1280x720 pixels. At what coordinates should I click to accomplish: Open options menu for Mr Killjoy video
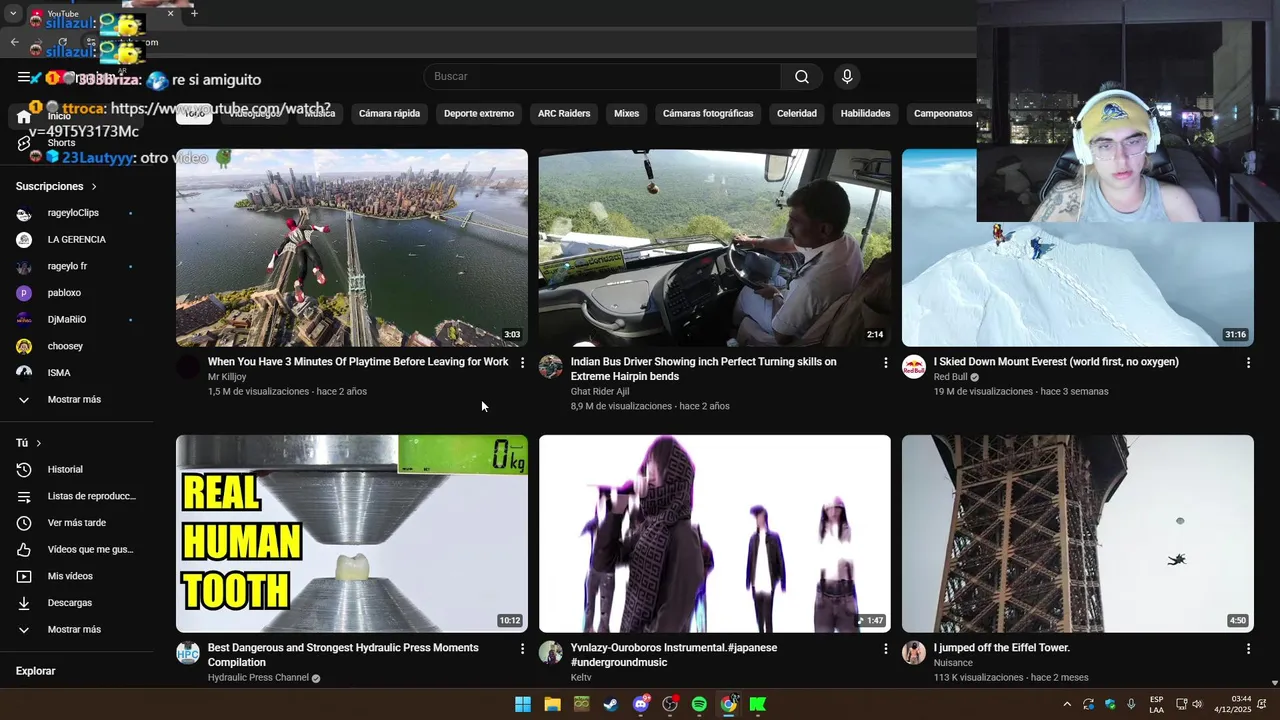tap(522, 363)
